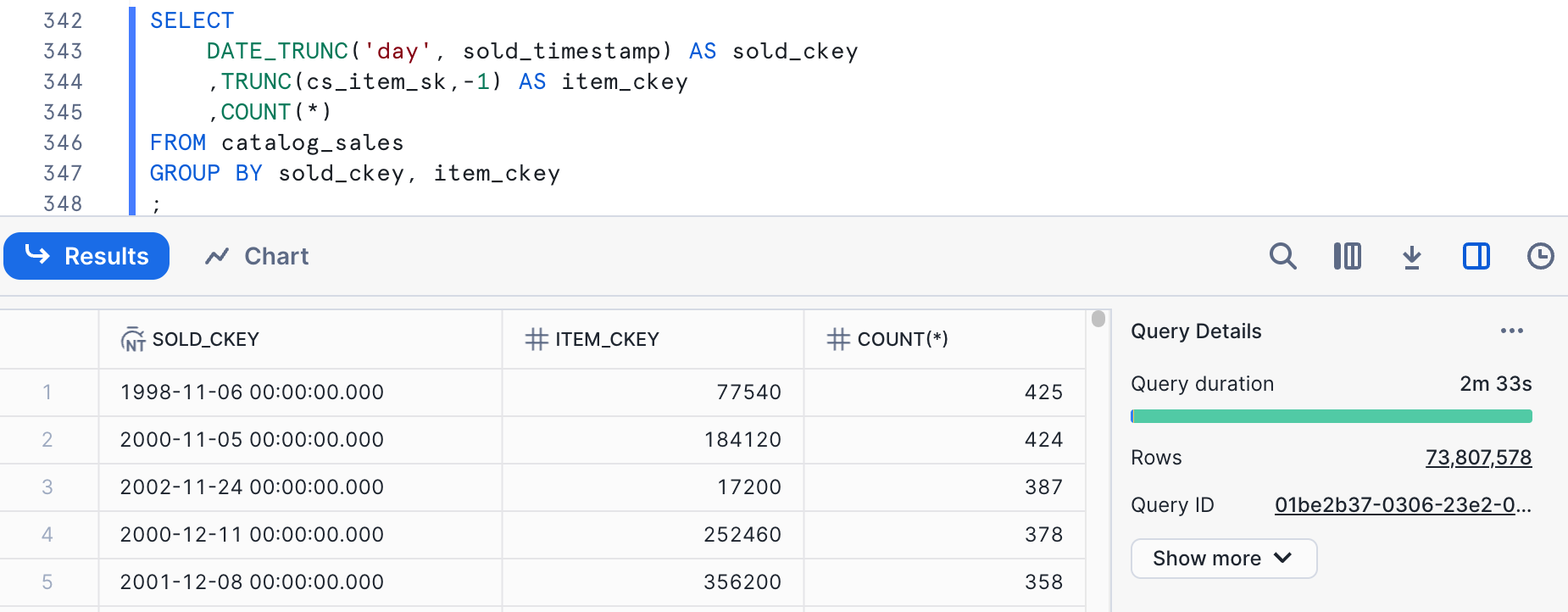Click the ITEM_CKEY number type icon

(536, 339)
